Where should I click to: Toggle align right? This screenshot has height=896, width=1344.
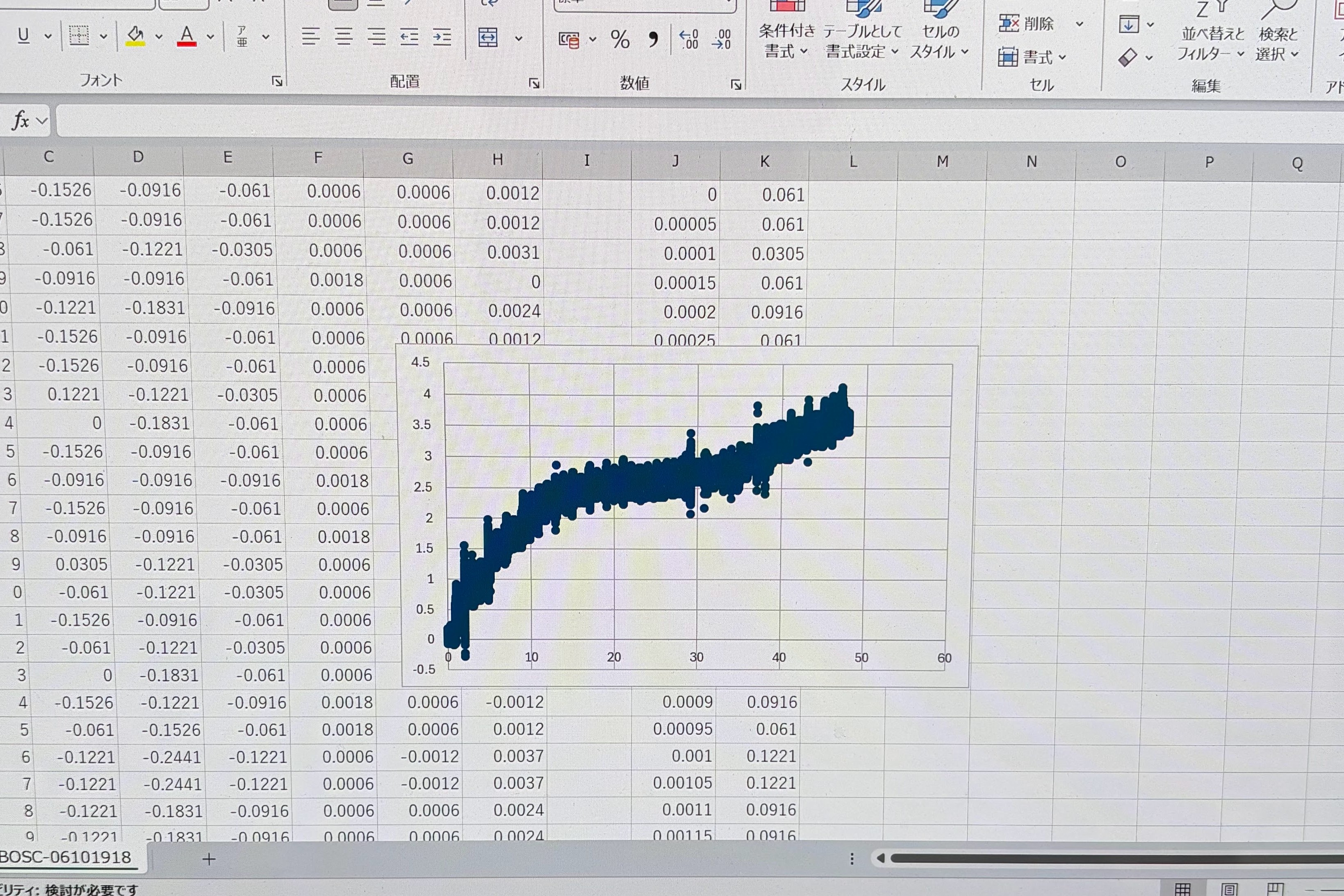376,37
